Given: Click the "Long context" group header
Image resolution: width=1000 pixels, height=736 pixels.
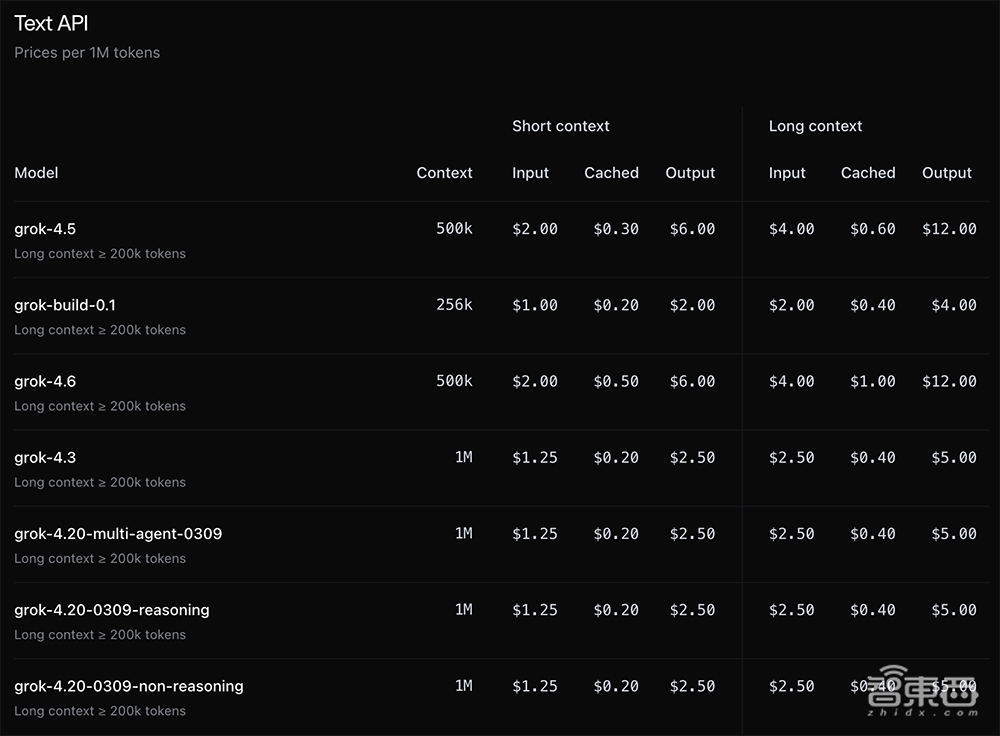Looking at the screenshot, I should click(815, 126).
